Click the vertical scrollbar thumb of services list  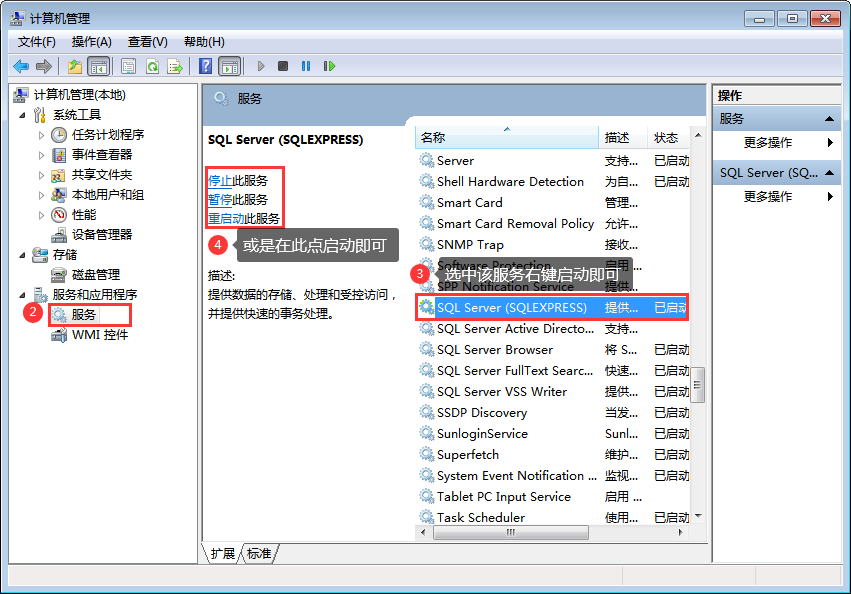[698, 385]
